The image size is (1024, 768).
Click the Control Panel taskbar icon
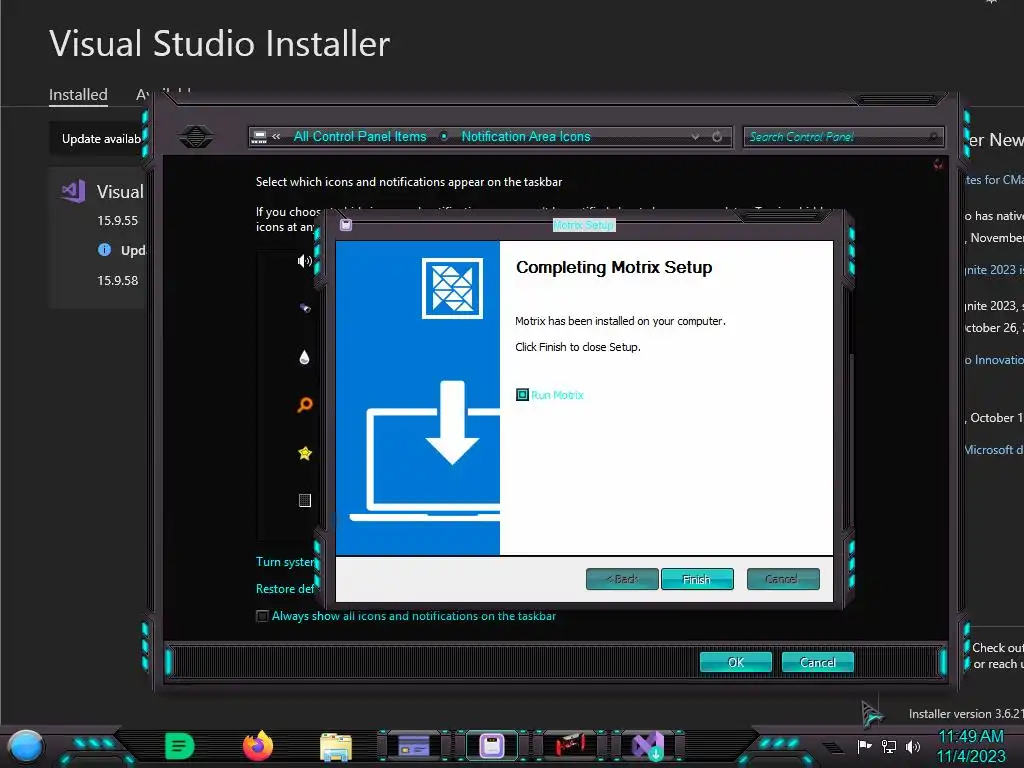coord(413,746)
